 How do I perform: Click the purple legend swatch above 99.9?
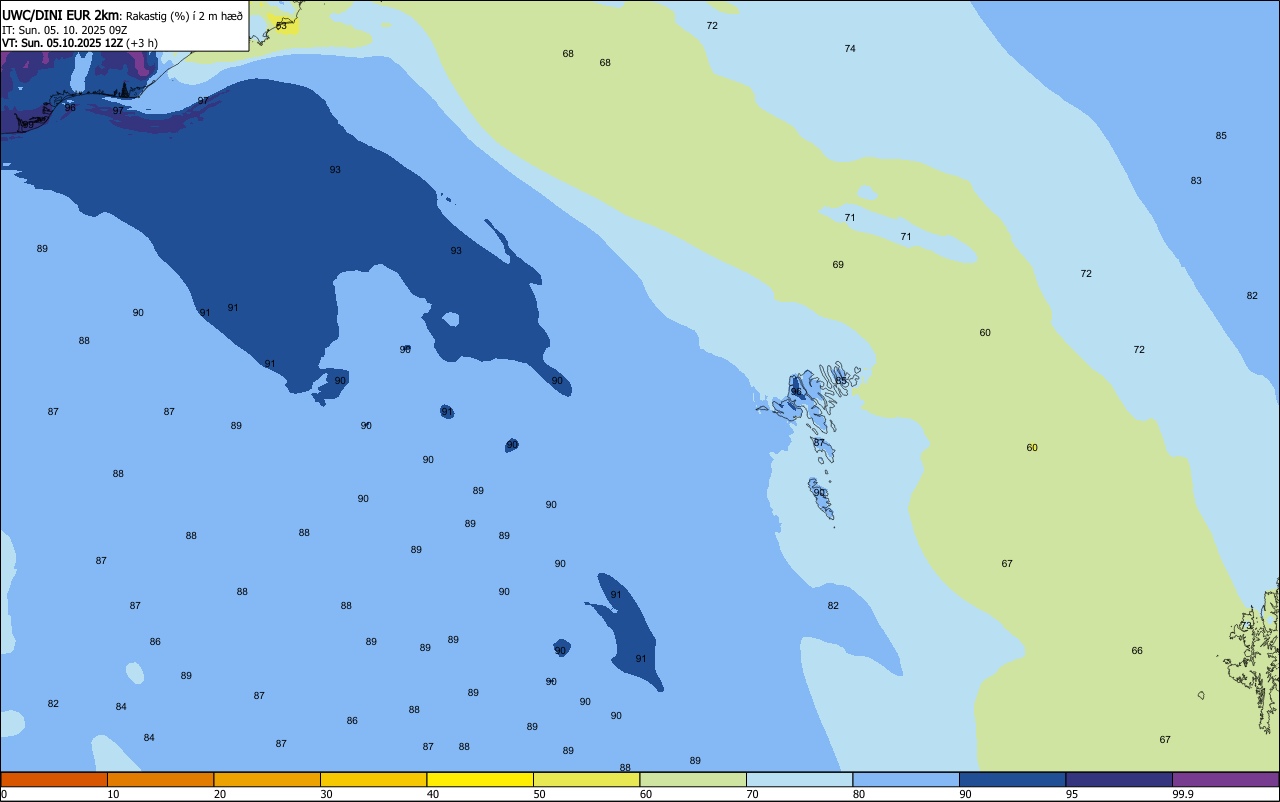[1225, 779]
